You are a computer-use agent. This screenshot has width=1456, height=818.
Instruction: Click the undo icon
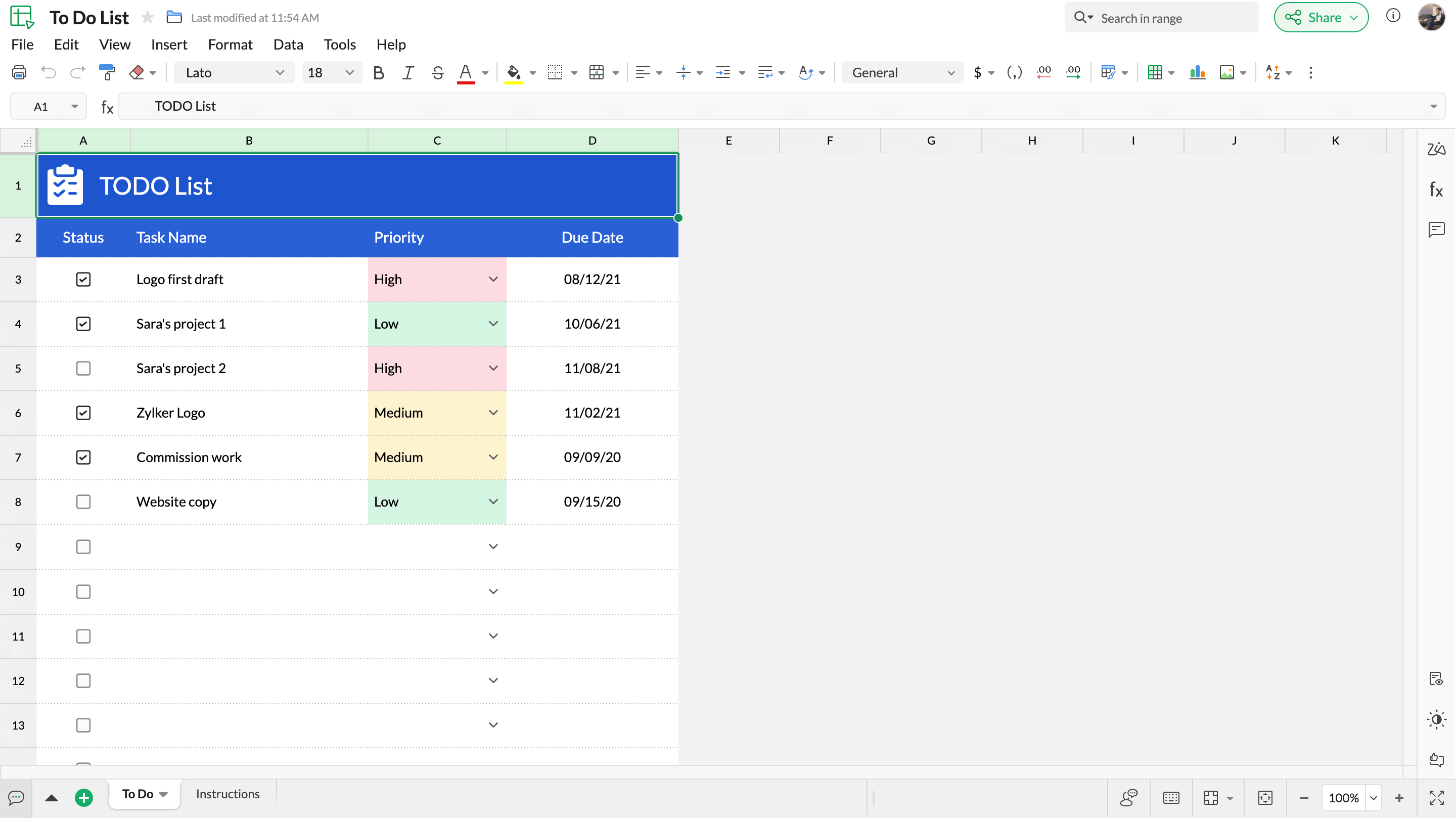point(49,72)
